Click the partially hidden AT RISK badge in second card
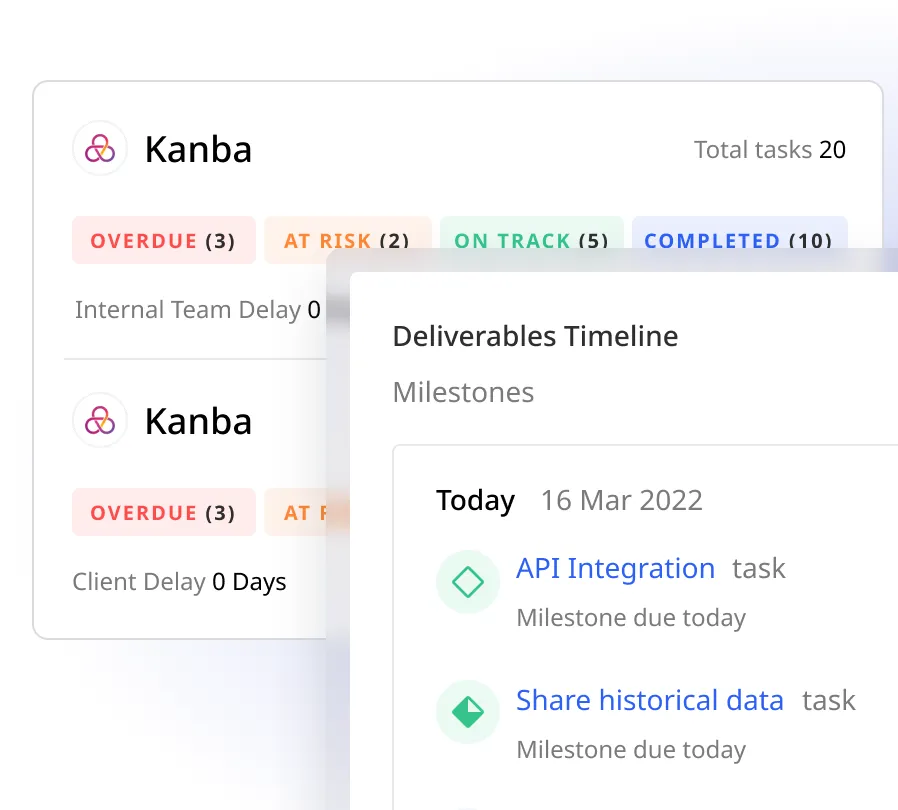The image size is (898, 810). pos(297,513)
